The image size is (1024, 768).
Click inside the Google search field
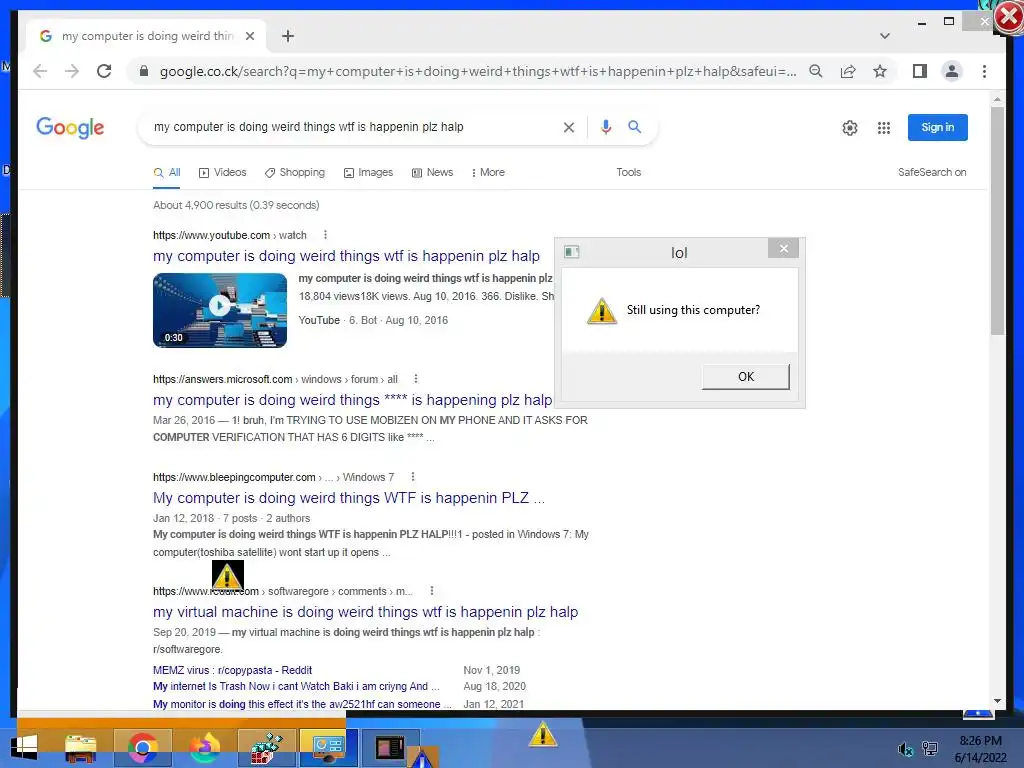tap(353, 127)
